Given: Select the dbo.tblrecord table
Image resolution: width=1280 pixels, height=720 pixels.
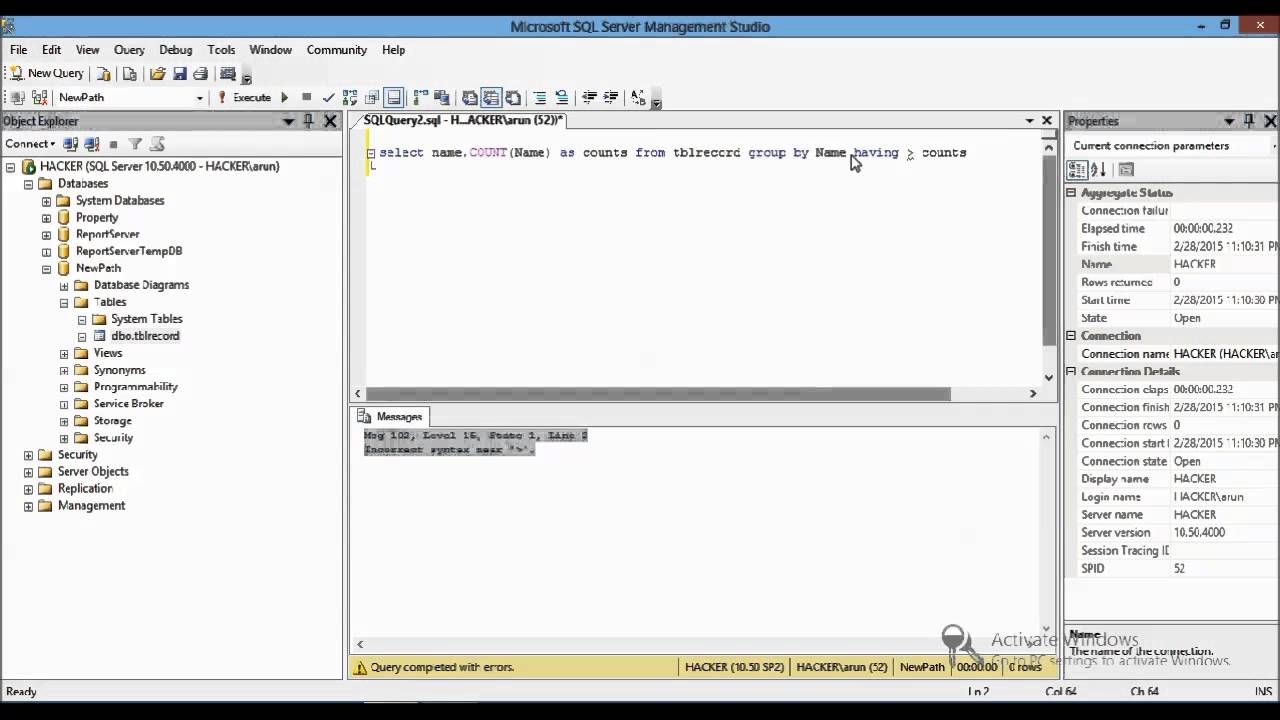Looking at the screenshot, I should 145,336.
